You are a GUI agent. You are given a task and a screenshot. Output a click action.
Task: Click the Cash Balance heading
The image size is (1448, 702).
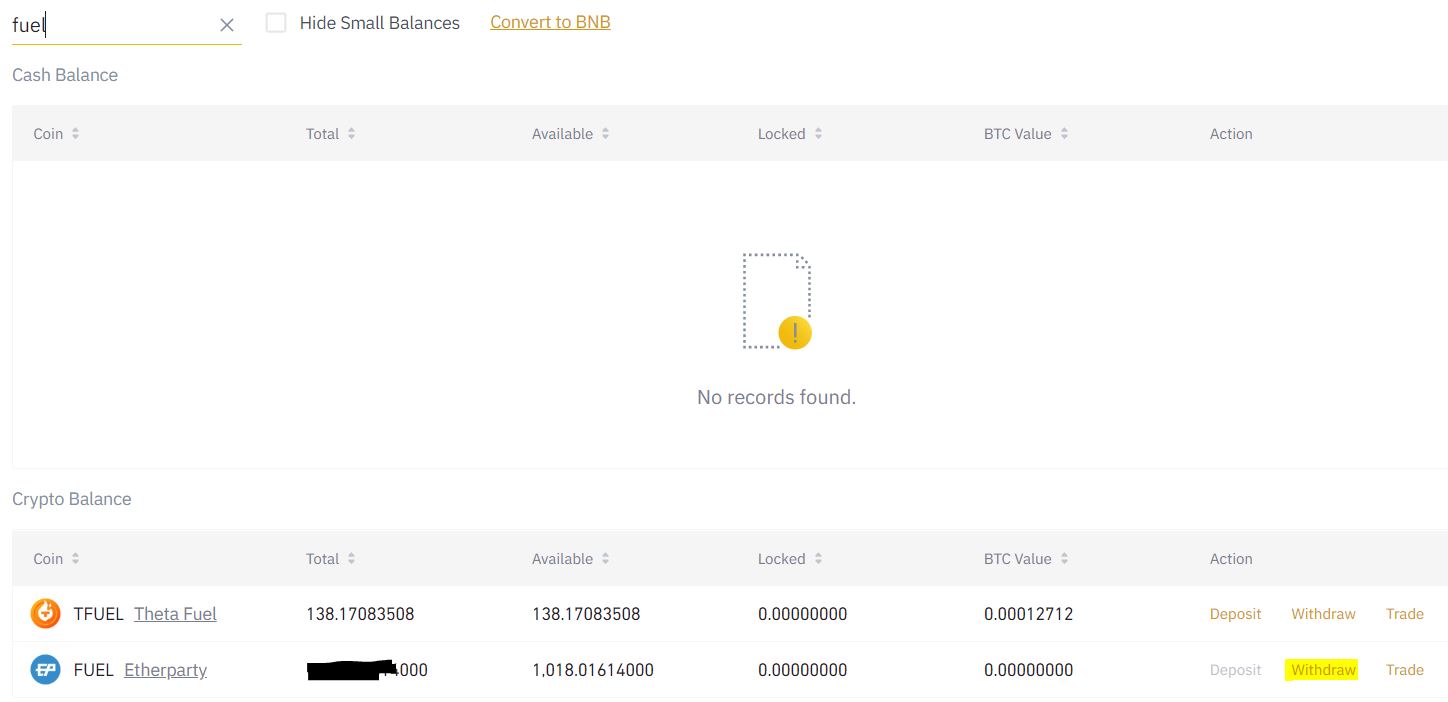pyautogui.click(x=65, y=75)
